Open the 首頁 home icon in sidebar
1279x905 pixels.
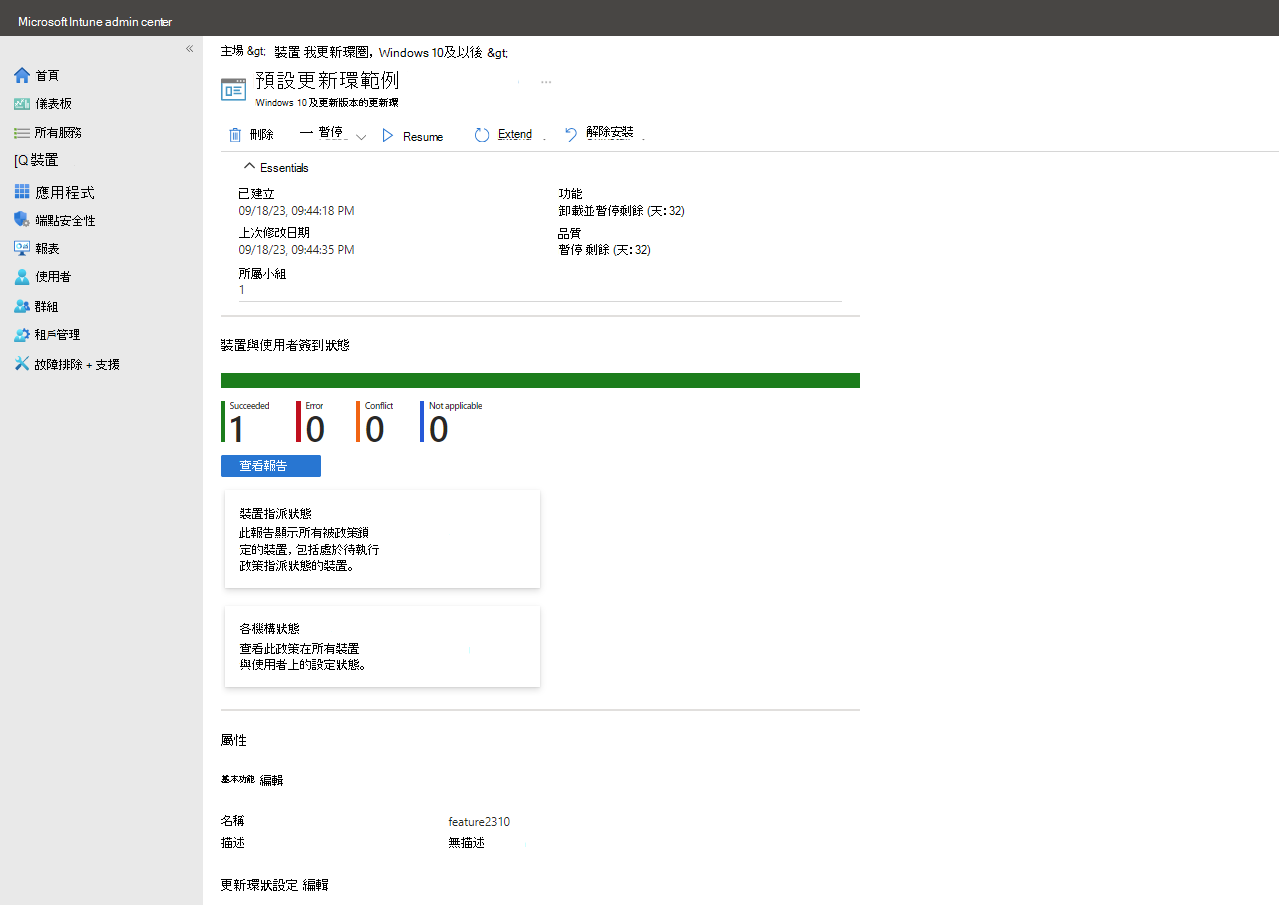coord(22,75)
